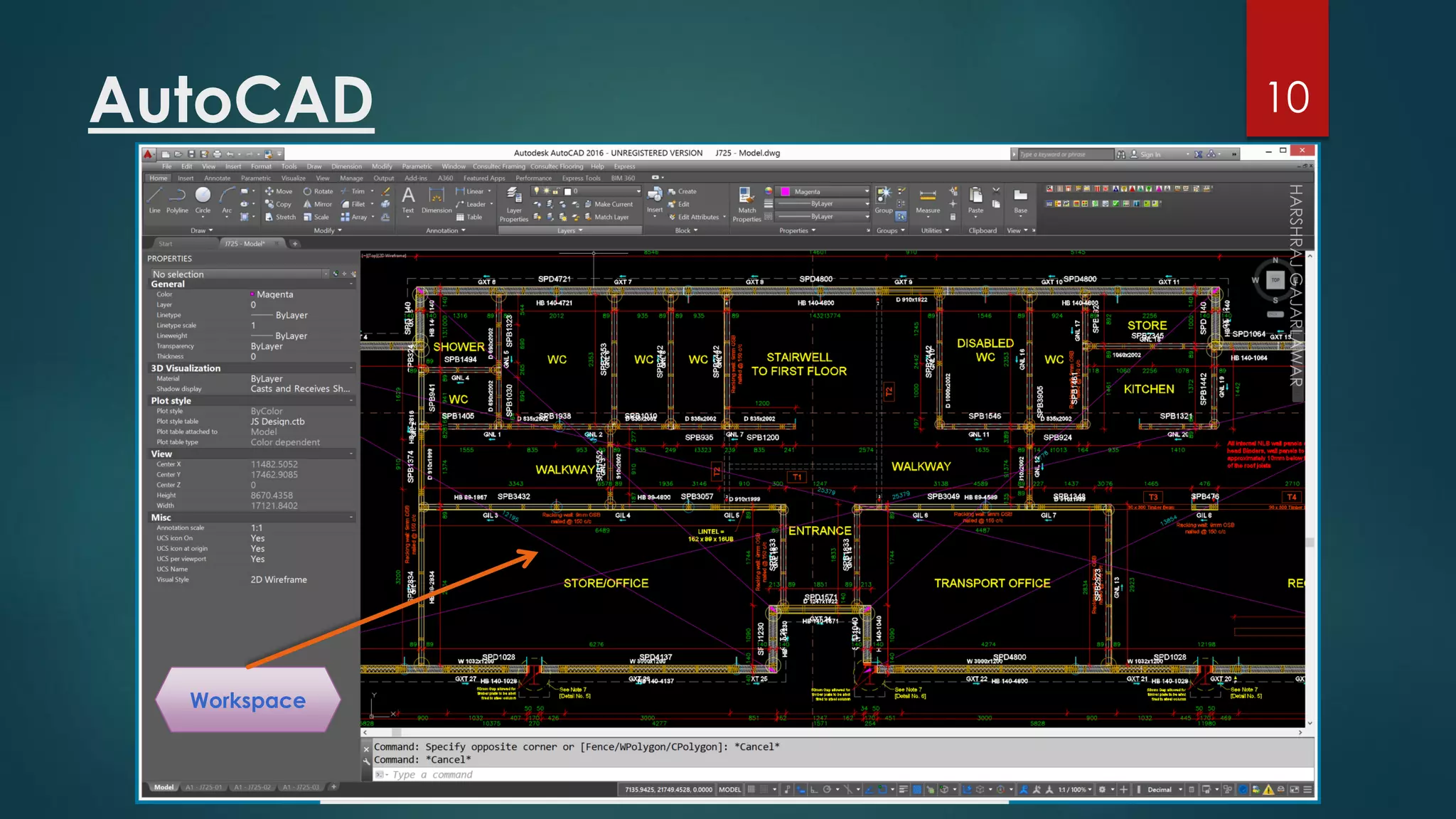
Task: Open the Text annotation tool
Action: (408, 200)
